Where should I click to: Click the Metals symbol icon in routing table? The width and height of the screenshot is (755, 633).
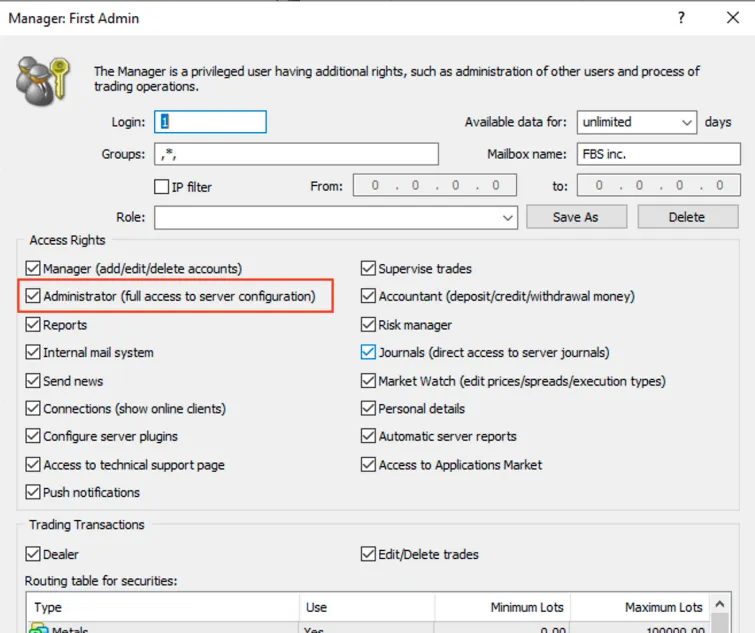[39, 628]
